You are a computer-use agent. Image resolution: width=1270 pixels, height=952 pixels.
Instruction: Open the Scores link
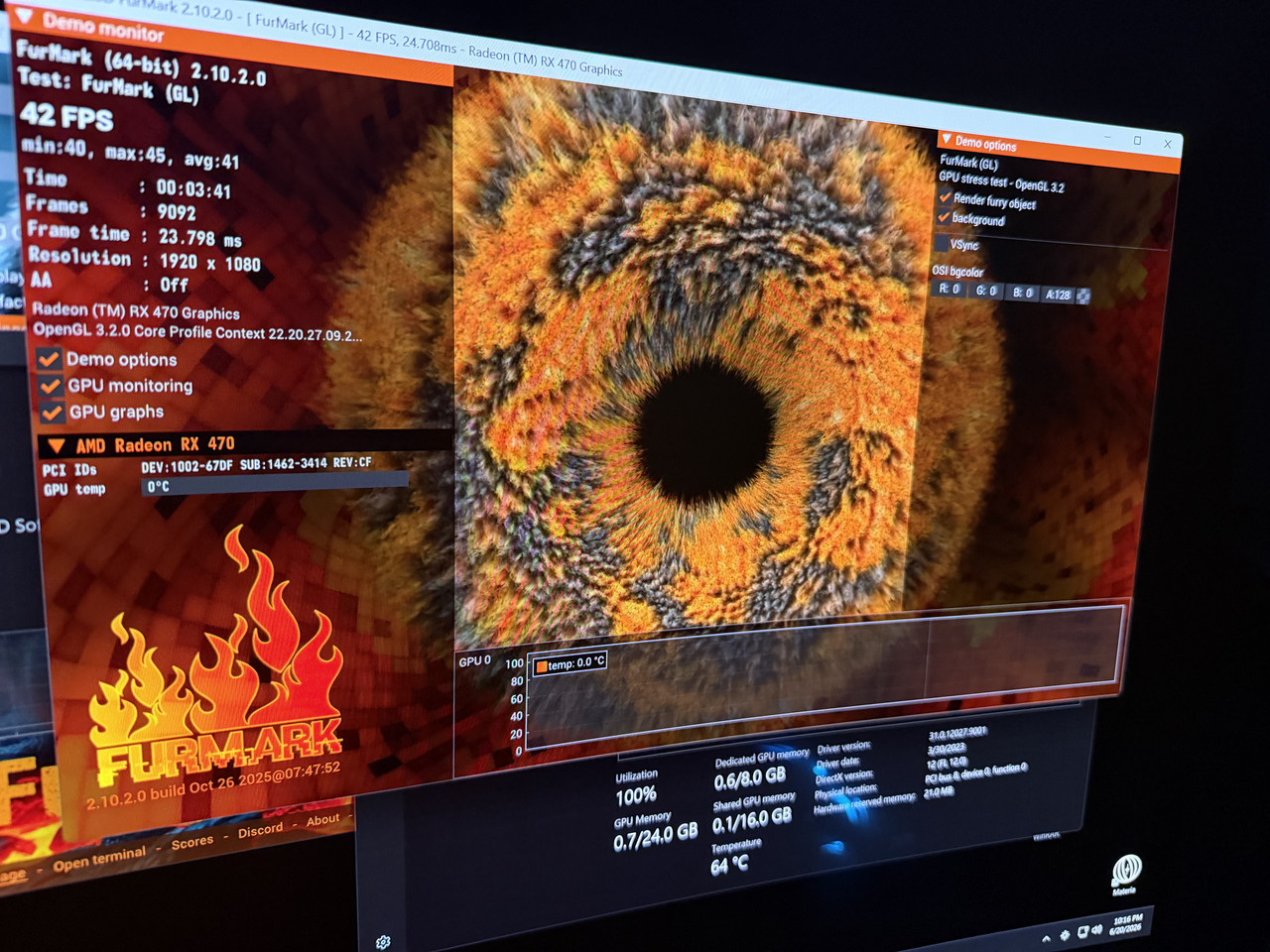click(x=192, y=842)
